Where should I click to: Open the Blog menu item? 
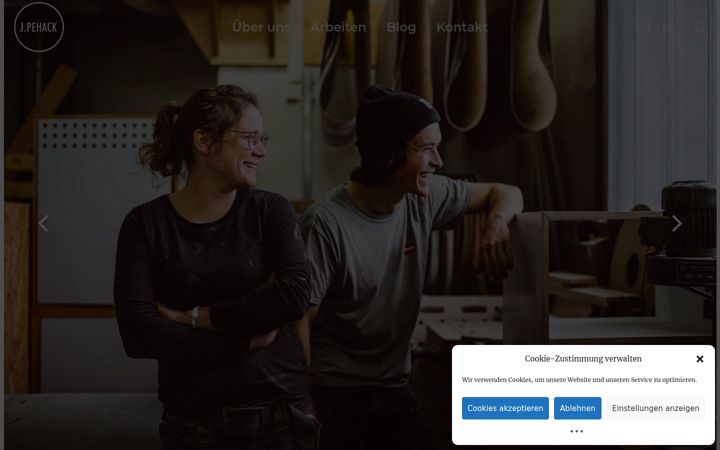[x=401, y=27]
